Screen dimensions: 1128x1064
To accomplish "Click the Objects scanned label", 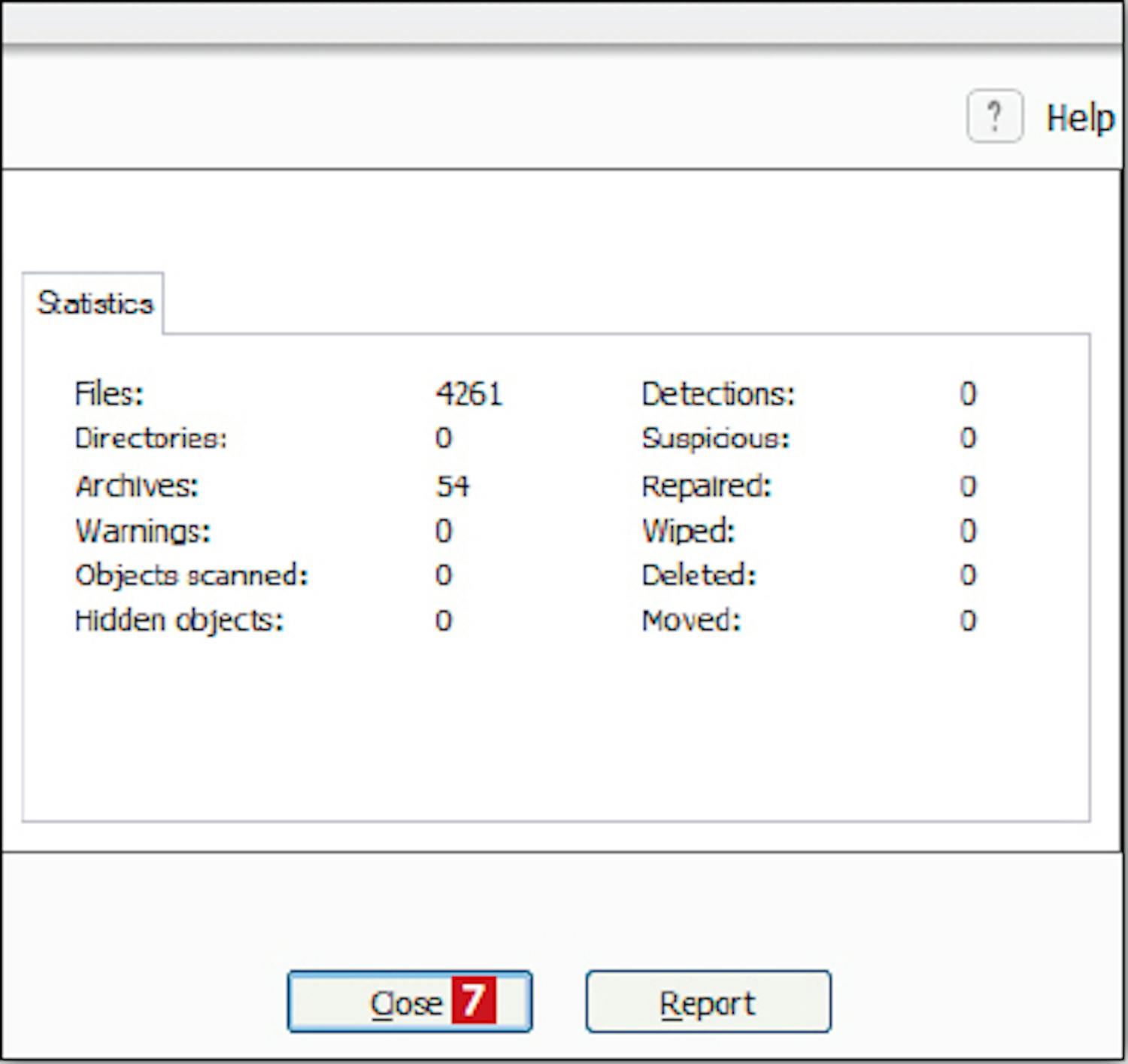I will (192, 575).
